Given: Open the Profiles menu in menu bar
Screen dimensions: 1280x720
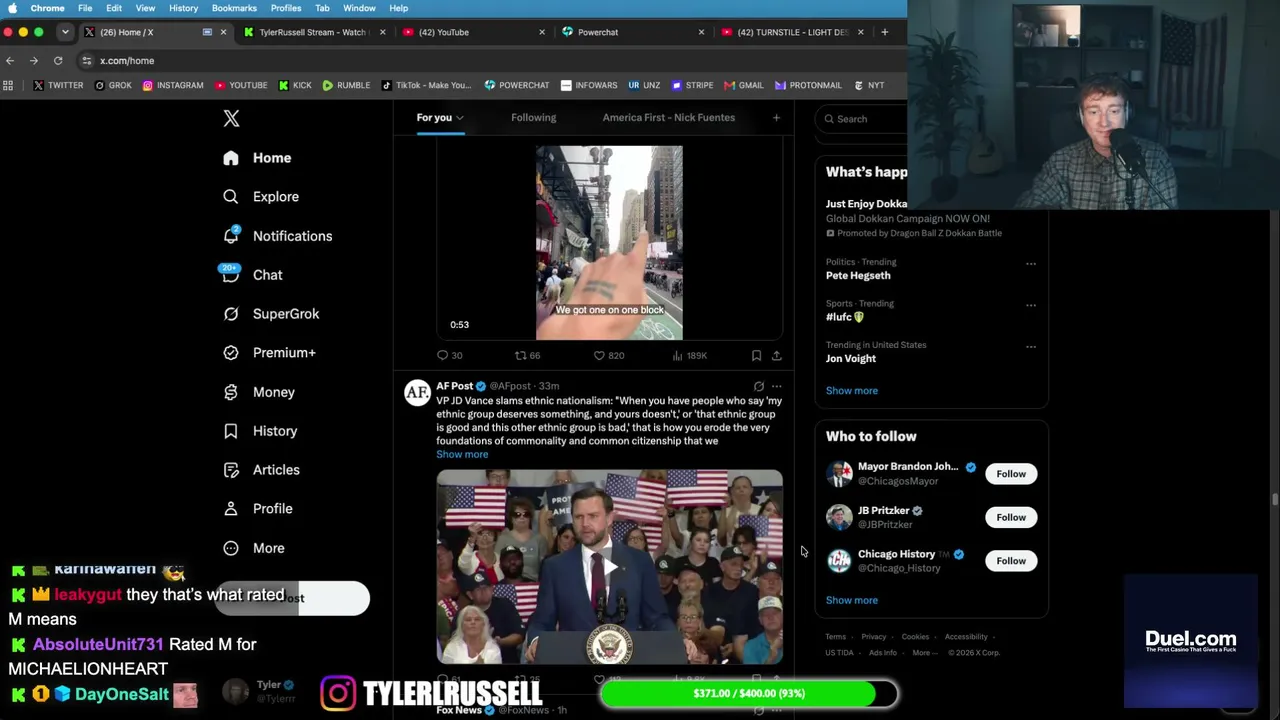Looking at the screenshot, I should (x=286, y=8).
